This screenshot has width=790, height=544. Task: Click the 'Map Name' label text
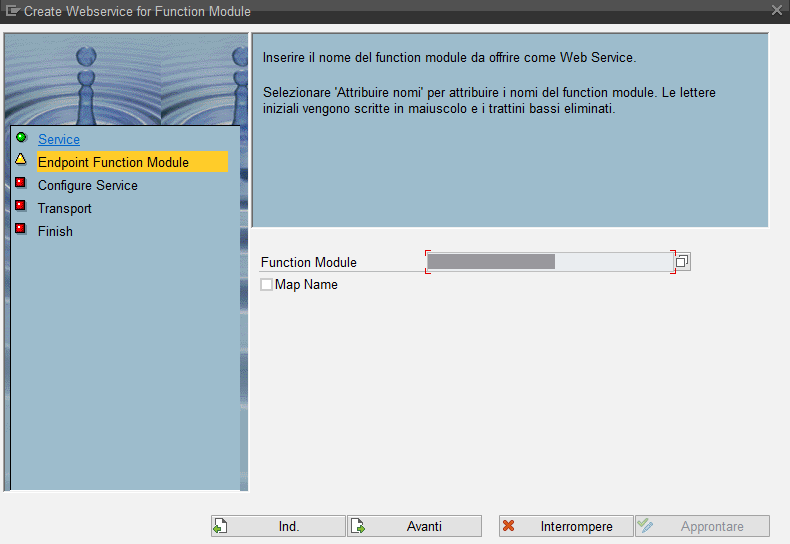[306, 285]
